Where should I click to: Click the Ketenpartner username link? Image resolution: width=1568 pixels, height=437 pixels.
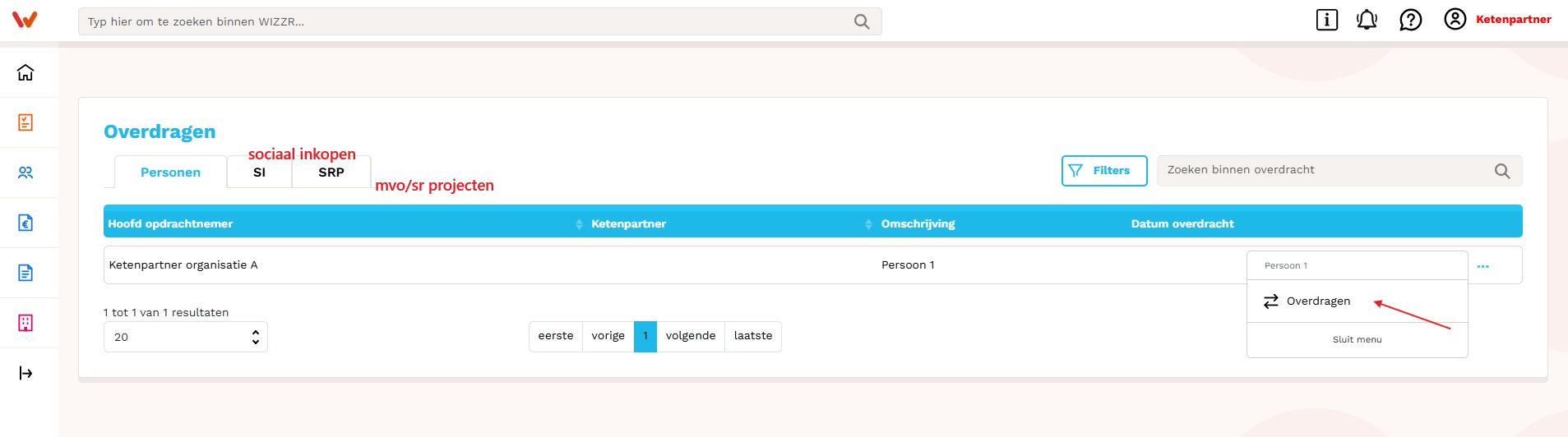point(1513,19)
